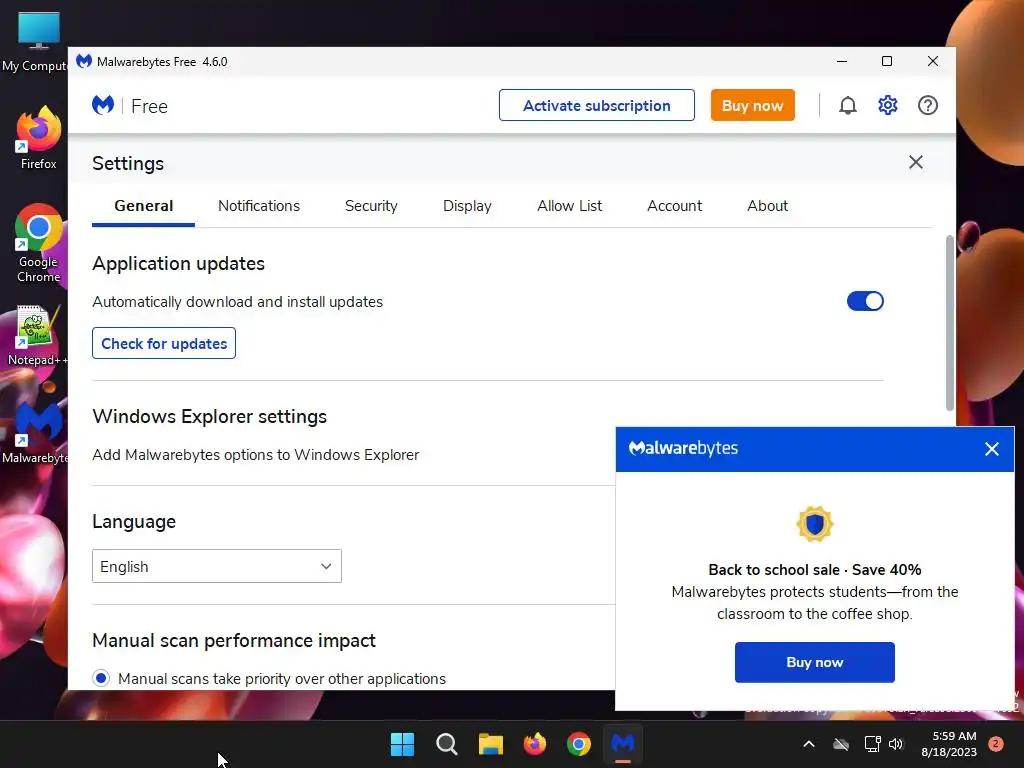
Task: Close the Settings panel with X
Action: tap(916, 162)
